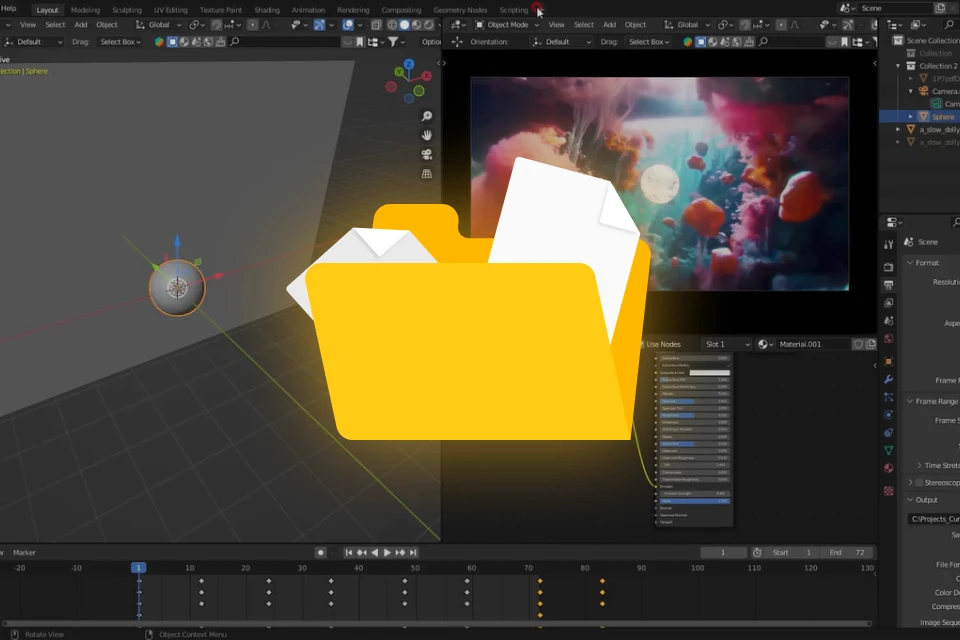Viewport: 960px width, 640px height.
Task: Toggle preview range clock icon in timeline
Action: click(757, 552)
